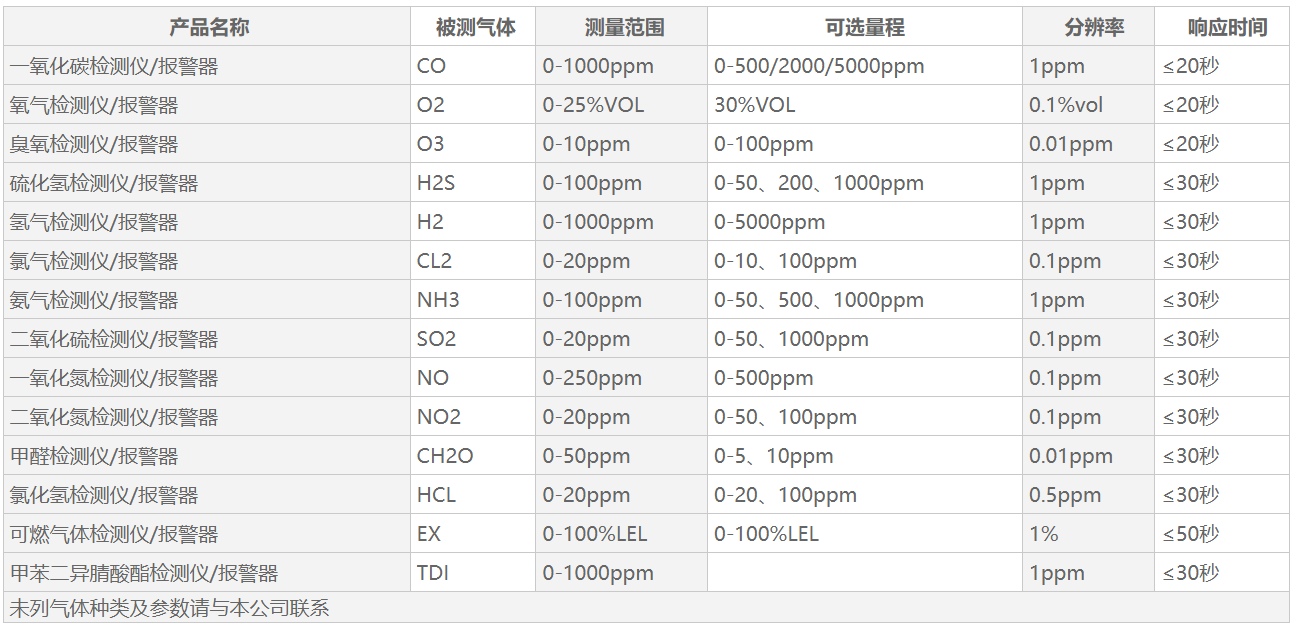Click the 未列气体种类及参数请与本公司联系 footer note
Screen dimensions: 1294x631
tap(170, 608)
